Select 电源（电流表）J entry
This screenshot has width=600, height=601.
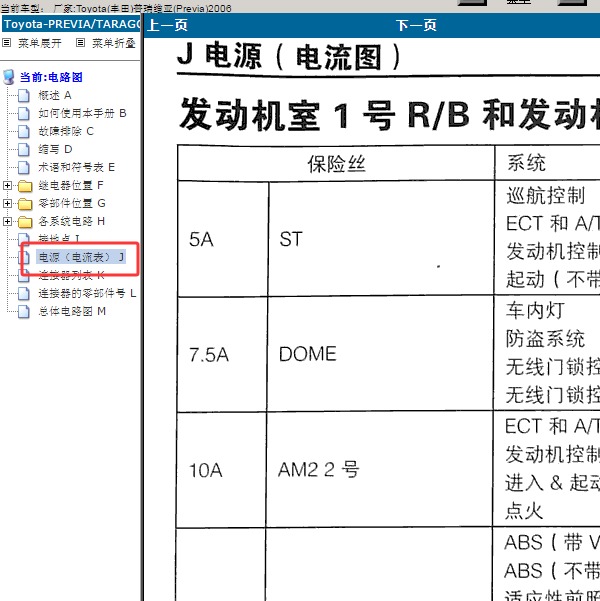coord(81,257)
